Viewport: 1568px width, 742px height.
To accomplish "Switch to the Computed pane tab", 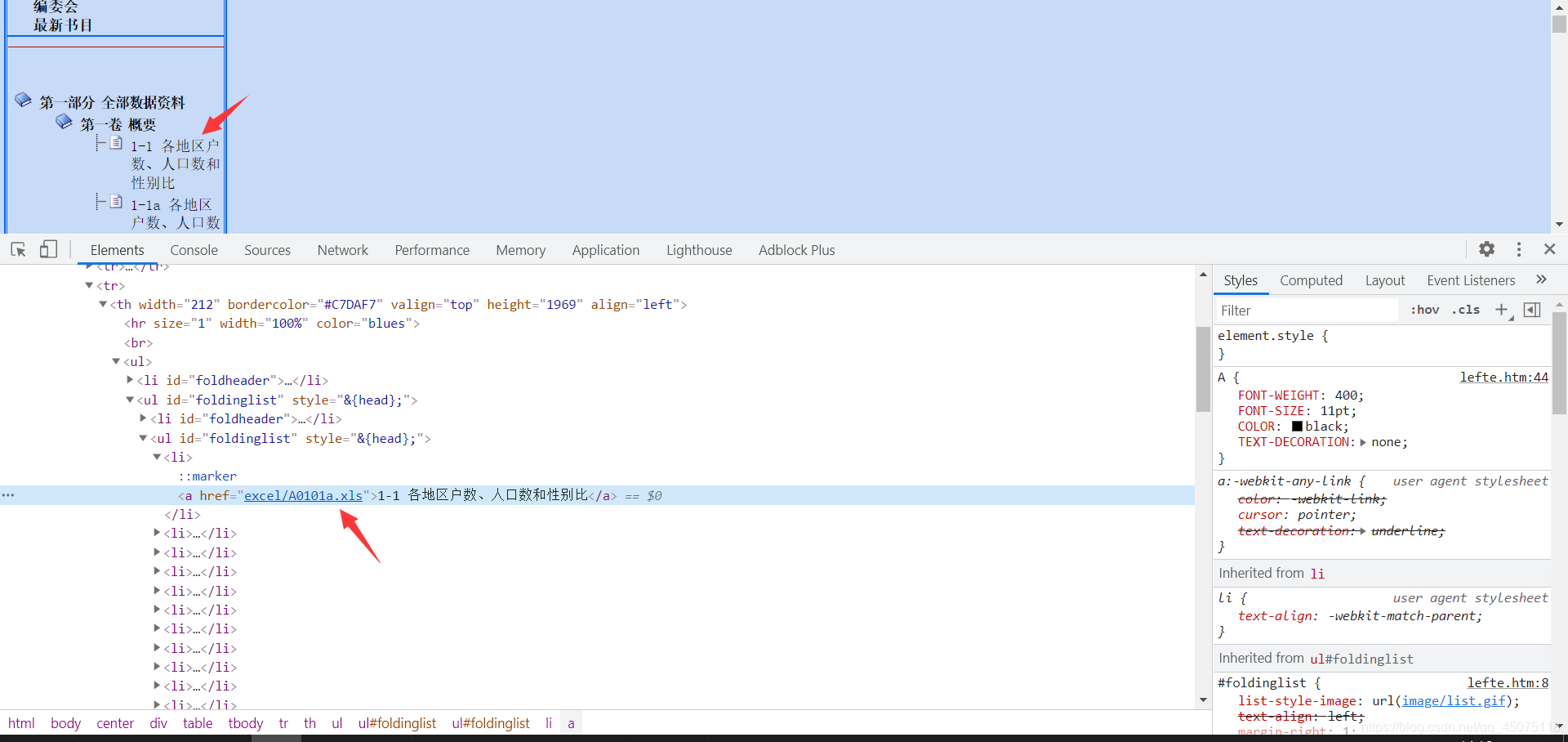I will coord(1311,280).
